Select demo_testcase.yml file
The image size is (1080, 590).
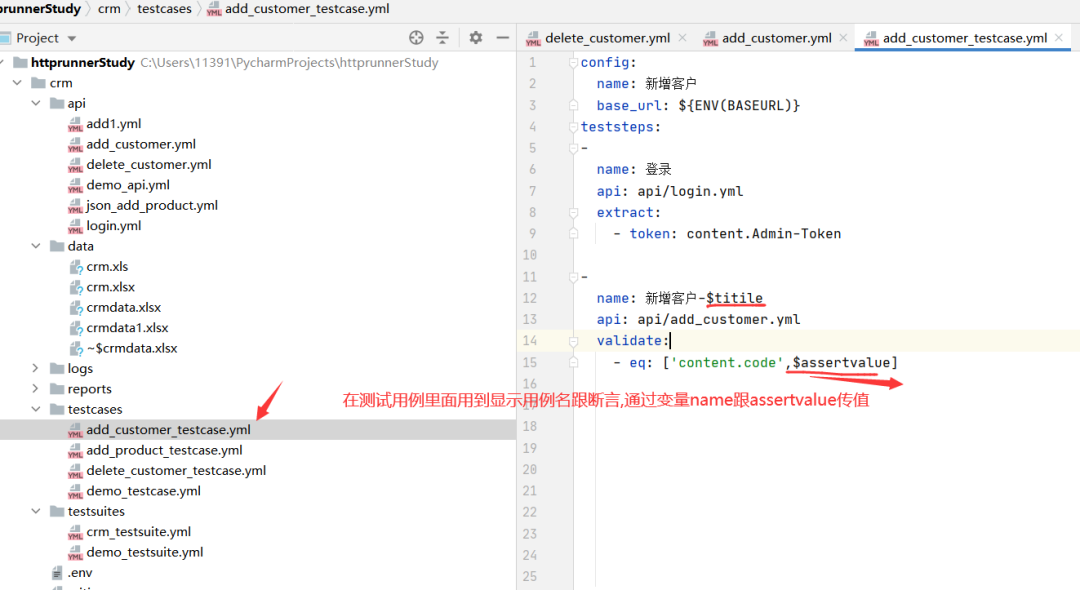point(143,491)
